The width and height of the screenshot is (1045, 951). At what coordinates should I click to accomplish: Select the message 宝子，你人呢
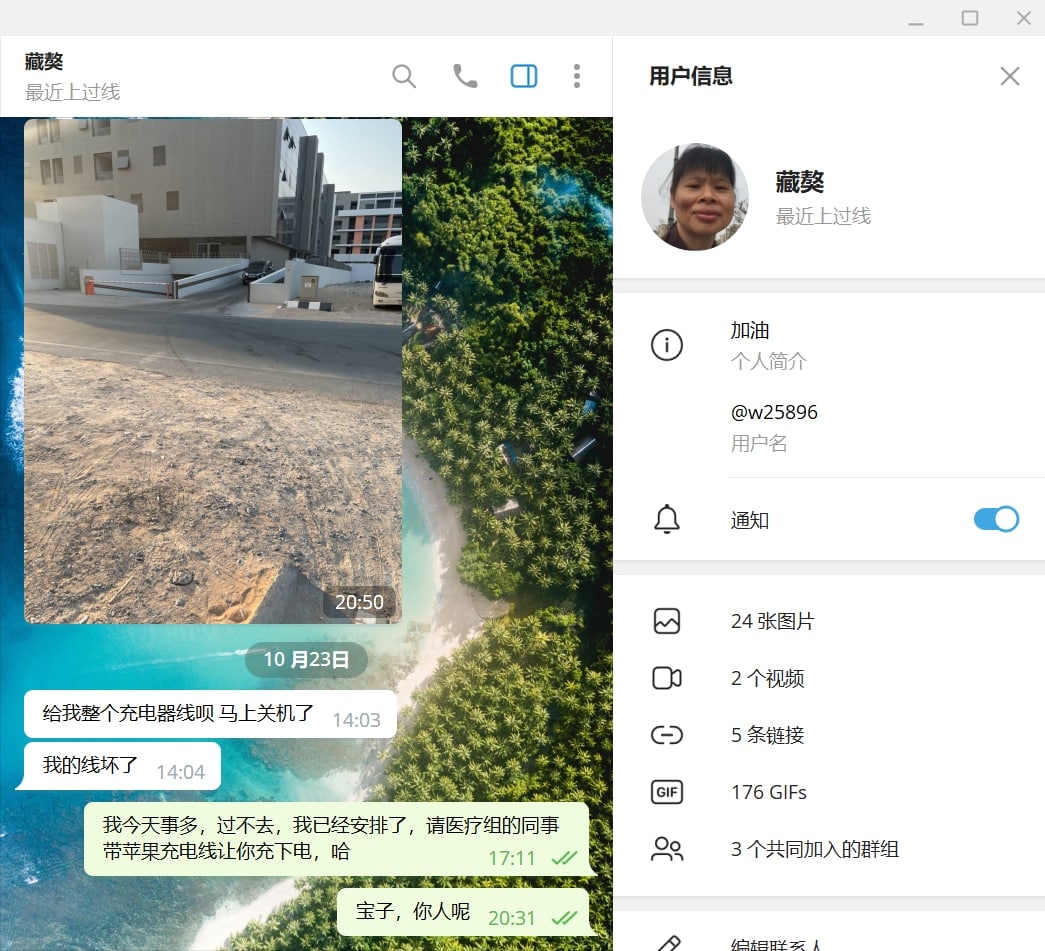pos(464,912)
